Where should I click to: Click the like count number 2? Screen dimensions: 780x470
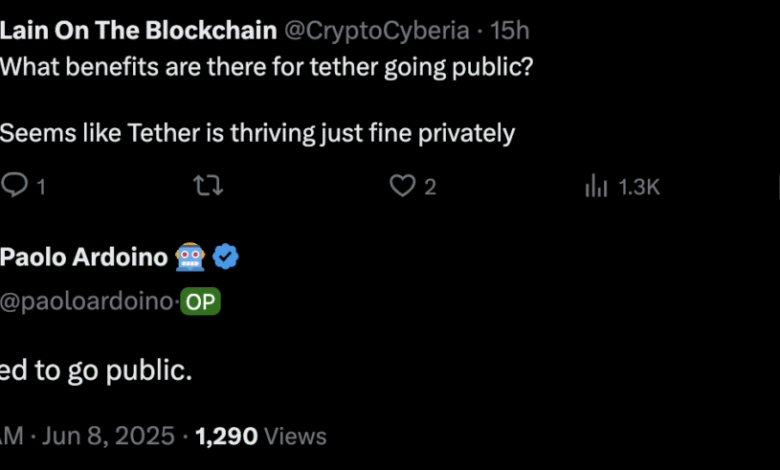click(430, 188)
